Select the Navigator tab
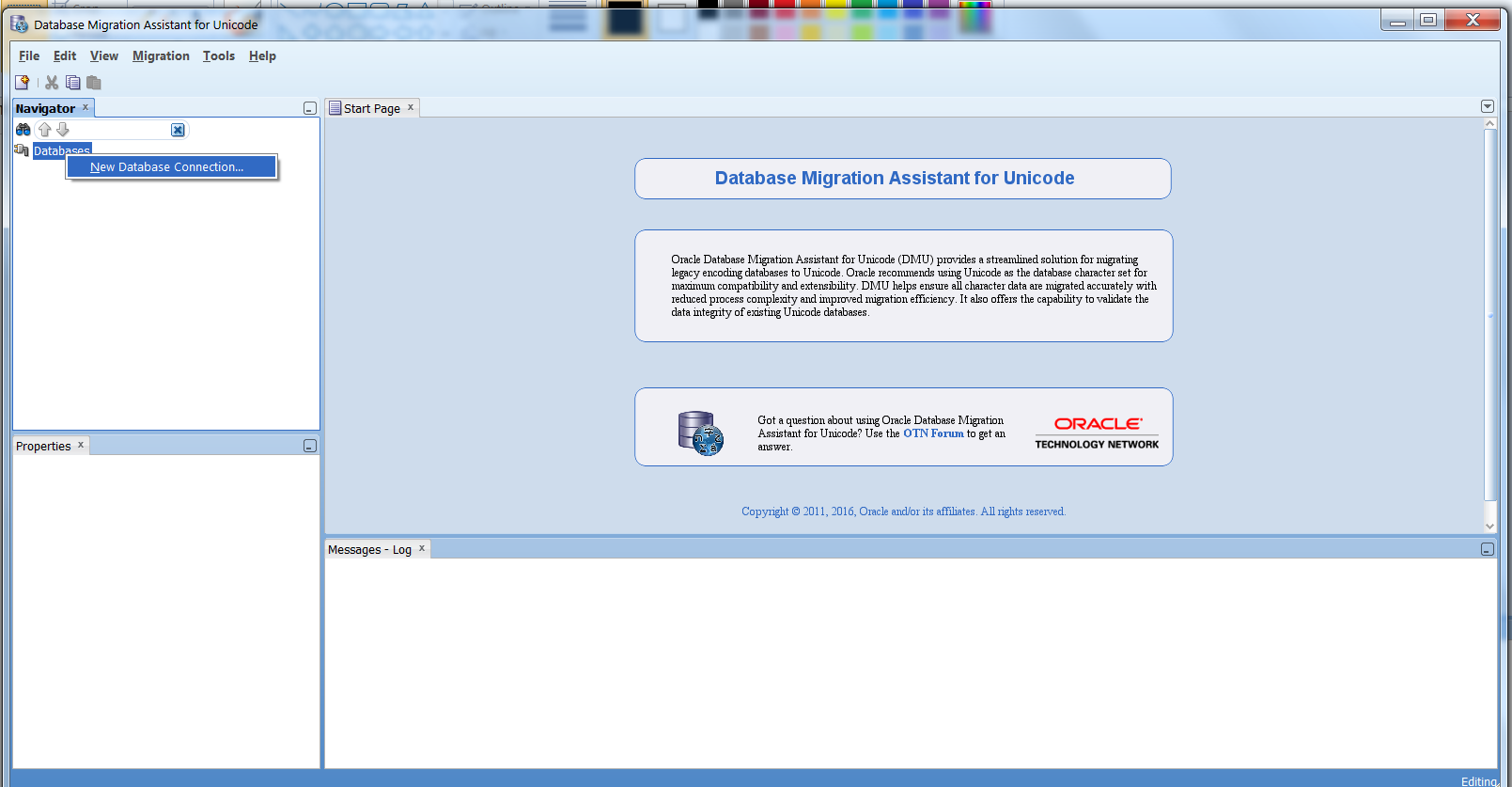The image size is (1512, 787). [45, 108]
